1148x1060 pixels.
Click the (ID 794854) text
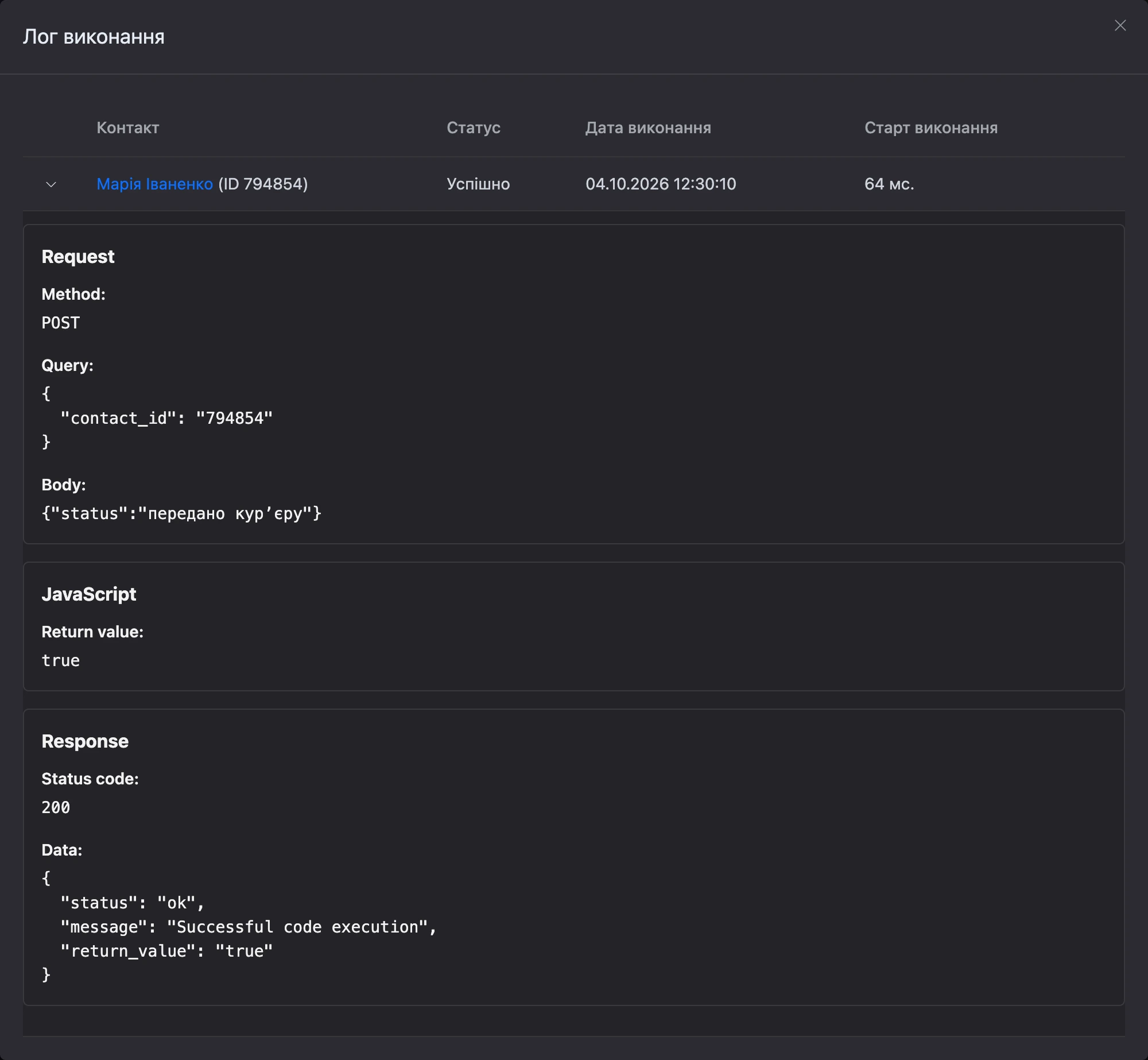pyautogui.click(x=263, y=184)
